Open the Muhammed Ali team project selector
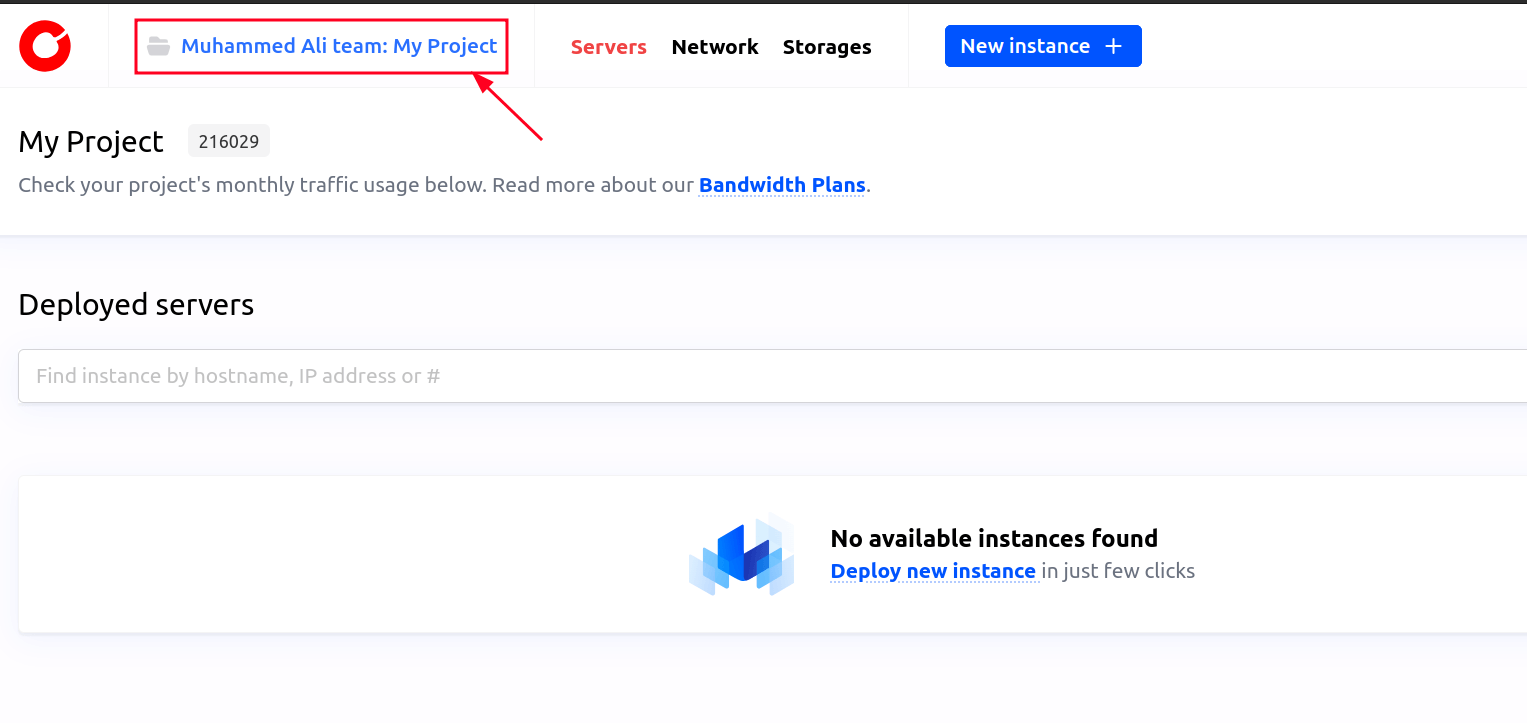 click(338, 46)
